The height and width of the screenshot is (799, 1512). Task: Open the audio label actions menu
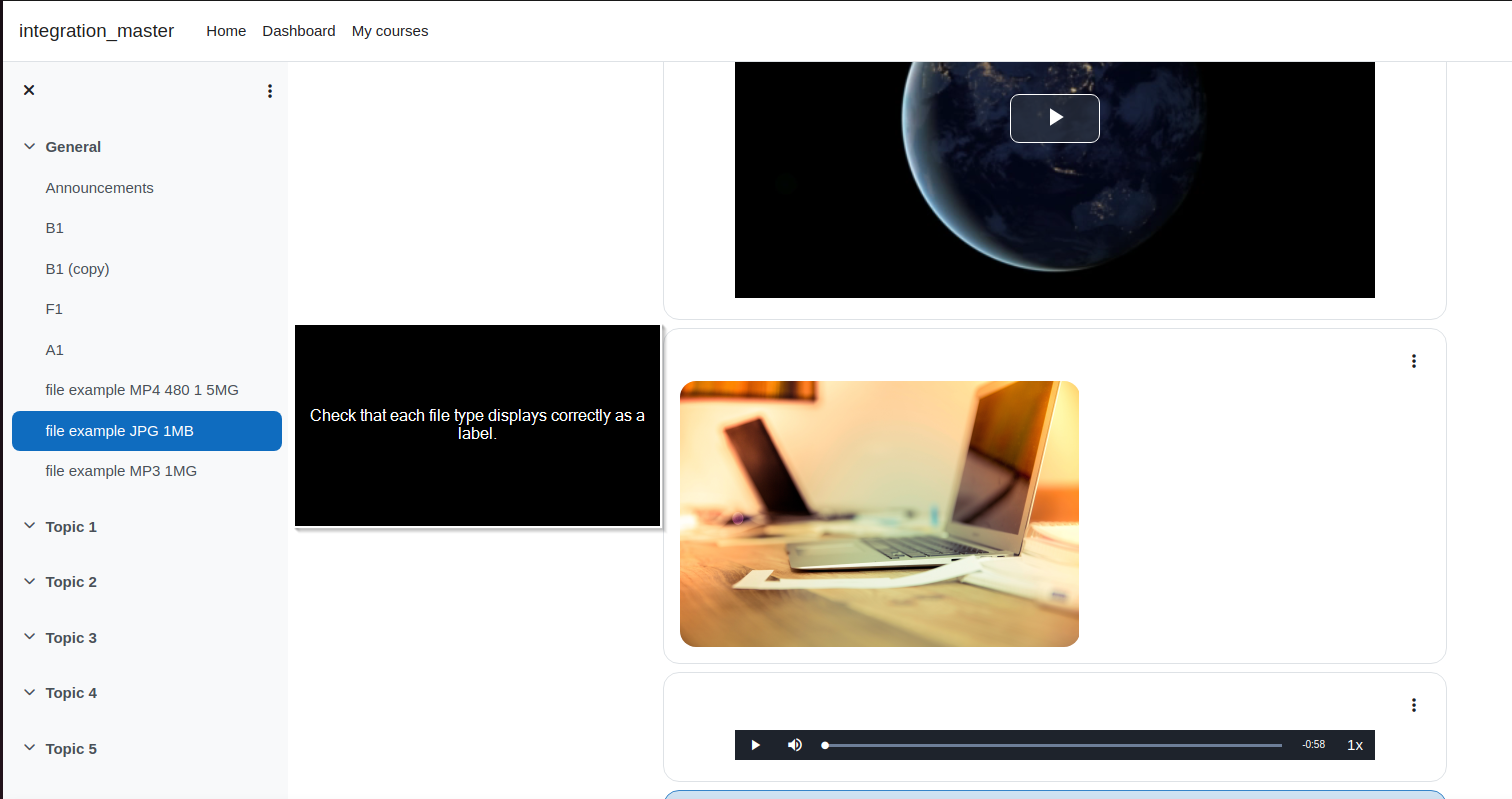tap(1414, 705)
